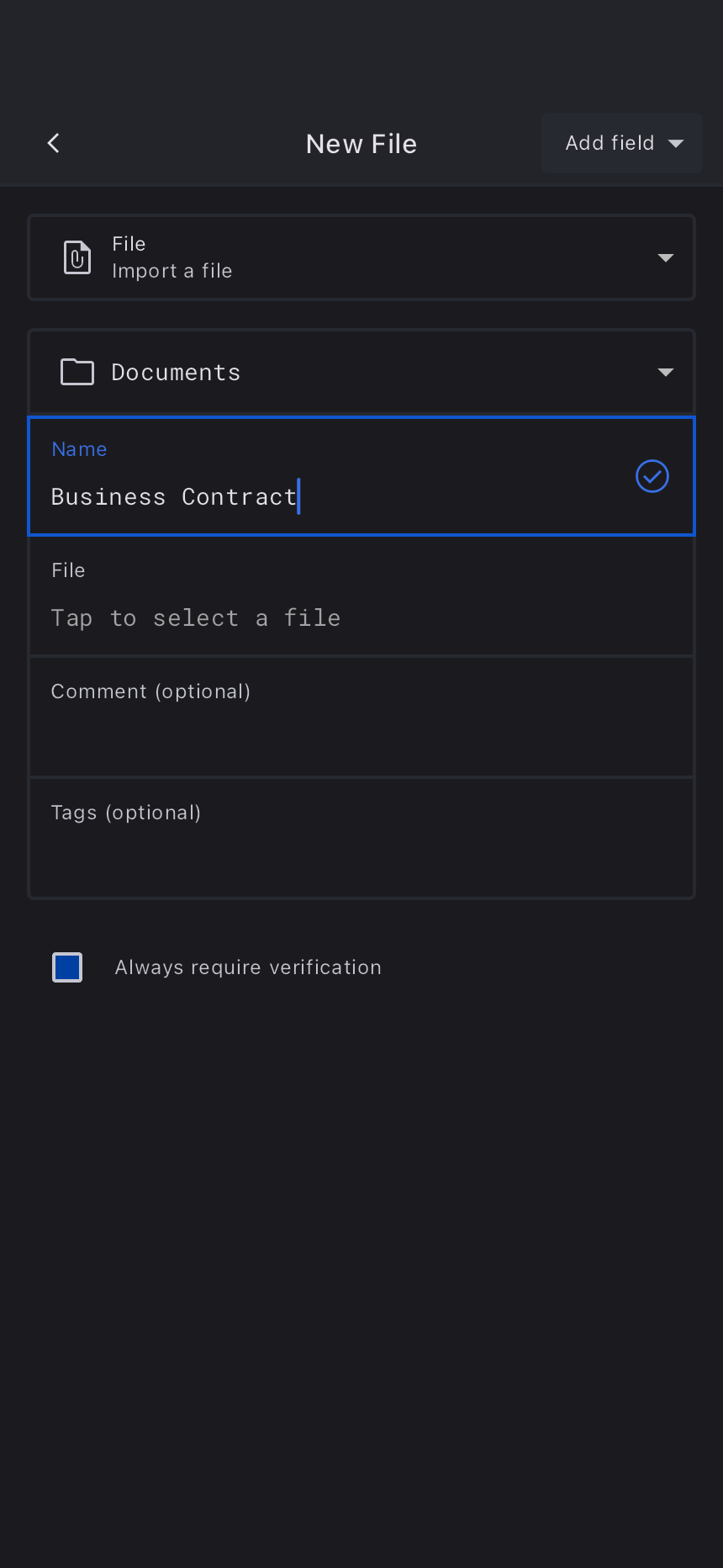Expand the Documents folder dropdown arrow

tap(666, 372)
